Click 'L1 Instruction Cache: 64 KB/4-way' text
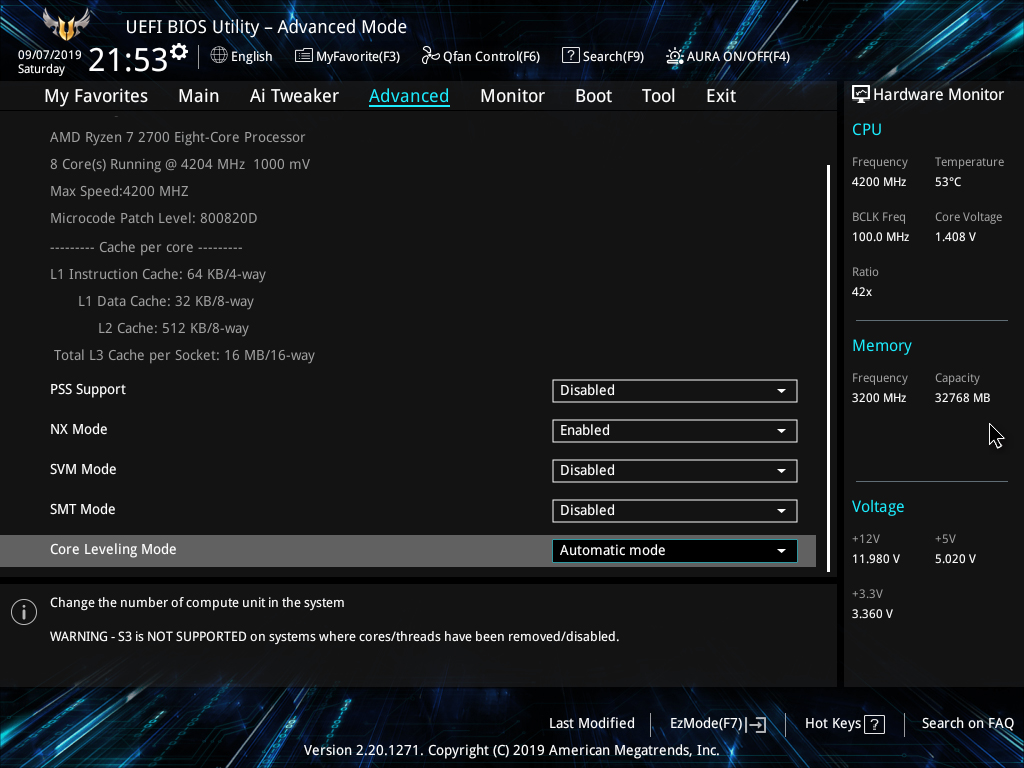 157,275
